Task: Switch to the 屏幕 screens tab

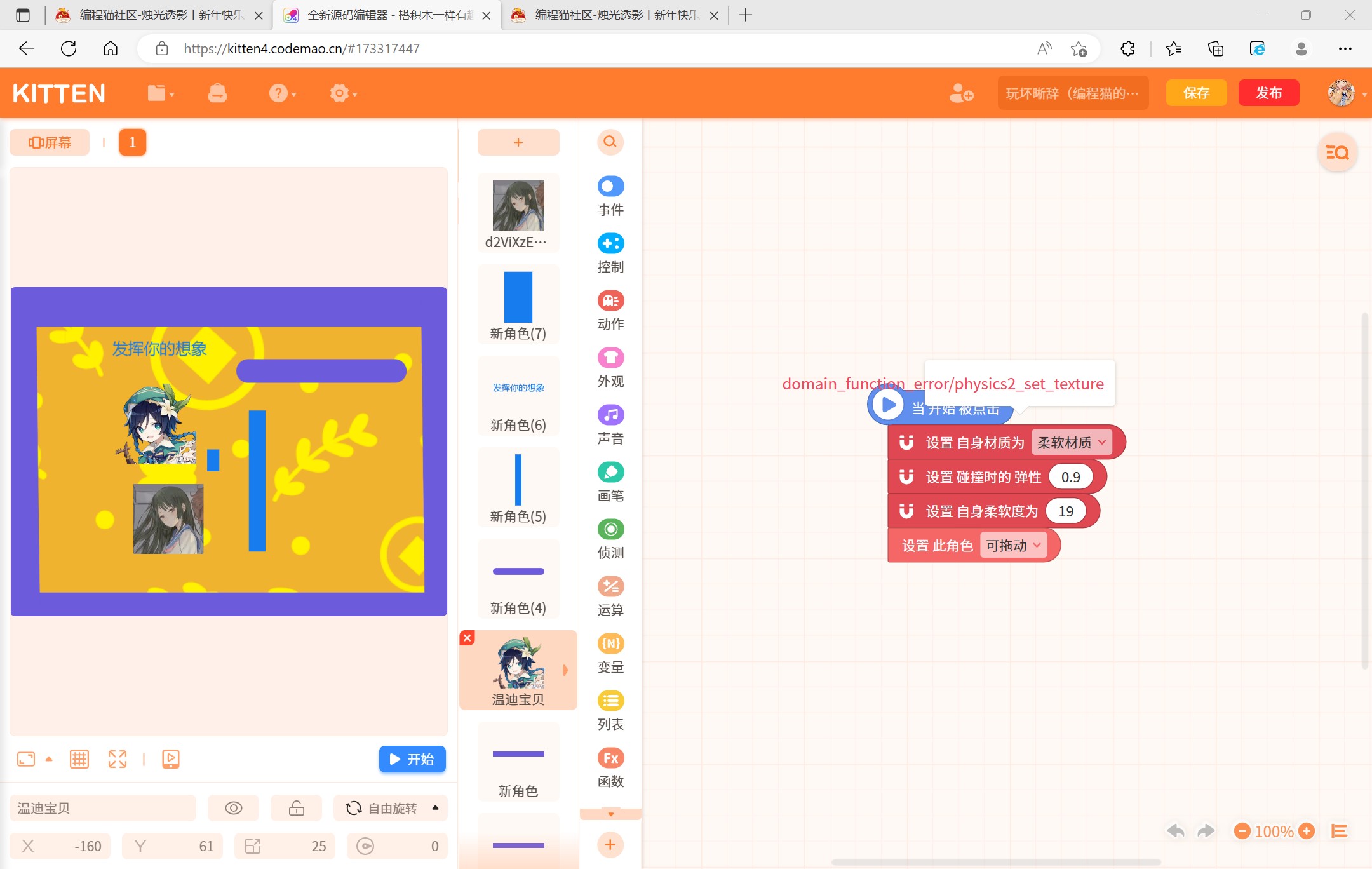Action: point(50,142)
